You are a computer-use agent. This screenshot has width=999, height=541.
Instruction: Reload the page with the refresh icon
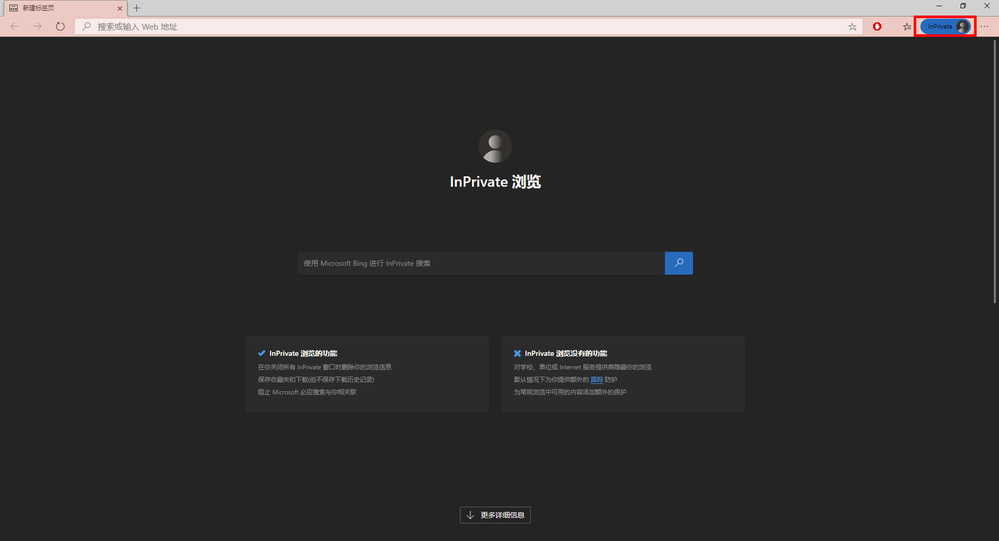(60, 26)
